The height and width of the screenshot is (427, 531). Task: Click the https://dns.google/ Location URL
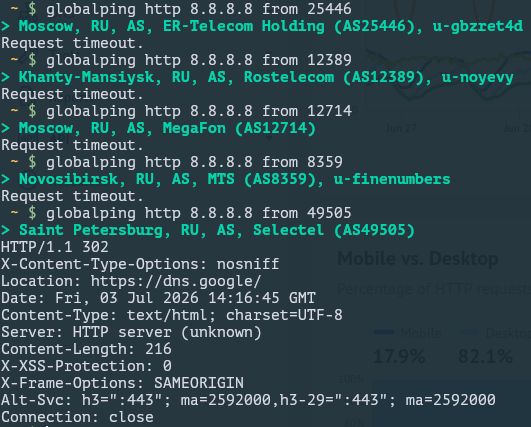[x=176, y=281]
